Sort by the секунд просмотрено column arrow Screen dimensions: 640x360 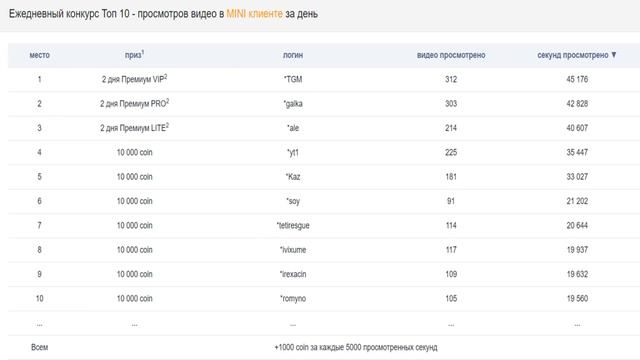(x=613, y=55)
